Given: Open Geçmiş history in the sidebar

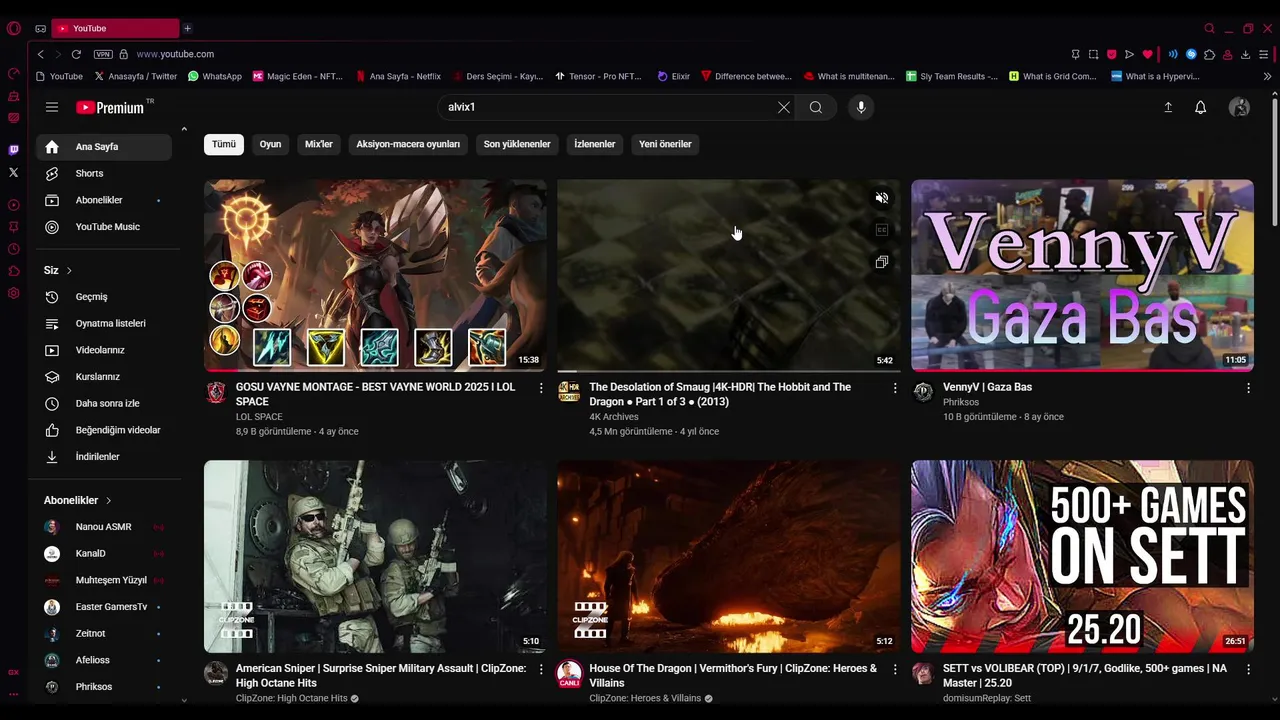Looking at the screenshot, I should click(x=104, y=297).
